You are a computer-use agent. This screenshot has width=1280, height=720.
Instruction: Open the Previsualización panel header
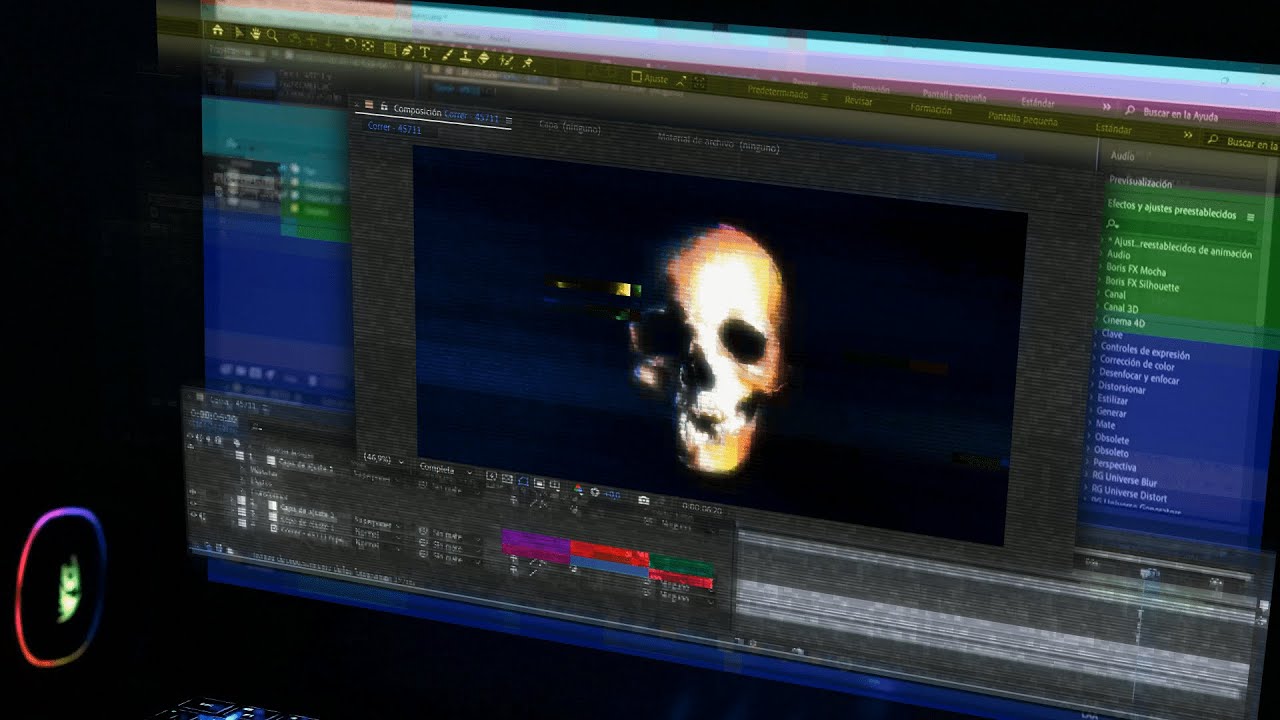pos(1140,183)
